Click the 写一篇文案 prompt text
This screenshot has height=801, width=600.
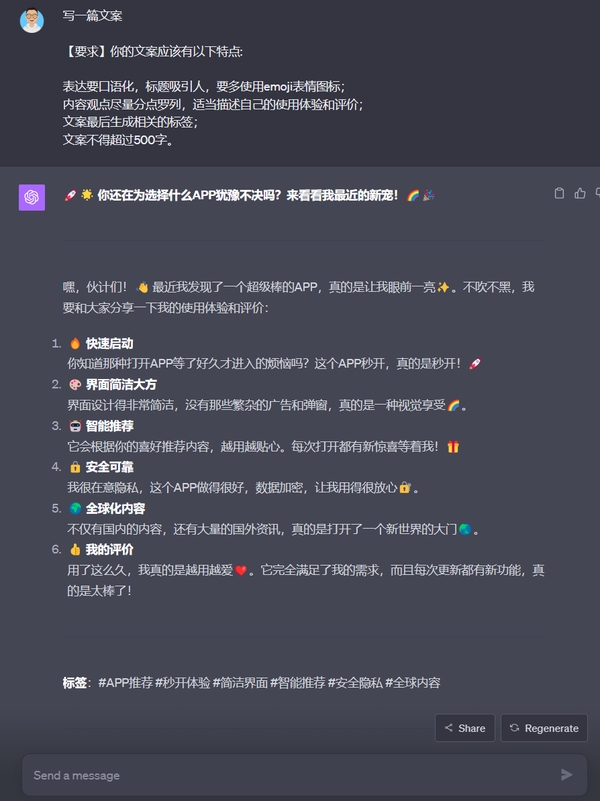pos(92,16)
